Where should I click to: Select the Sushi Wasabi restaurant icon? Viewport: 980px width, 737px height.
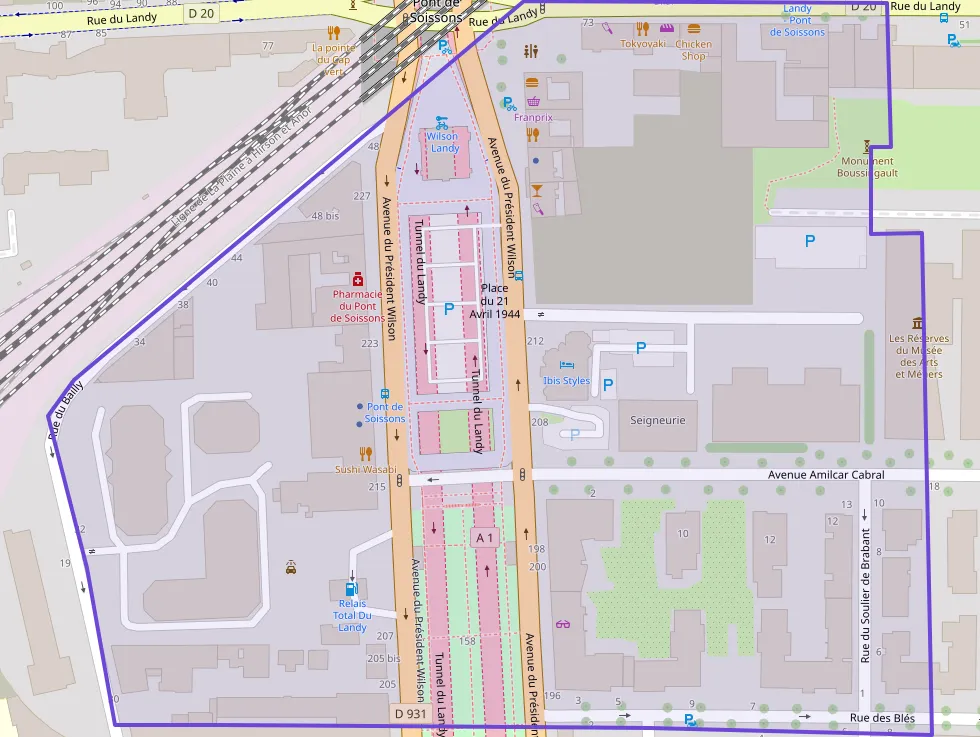click(x=366, y=454)
